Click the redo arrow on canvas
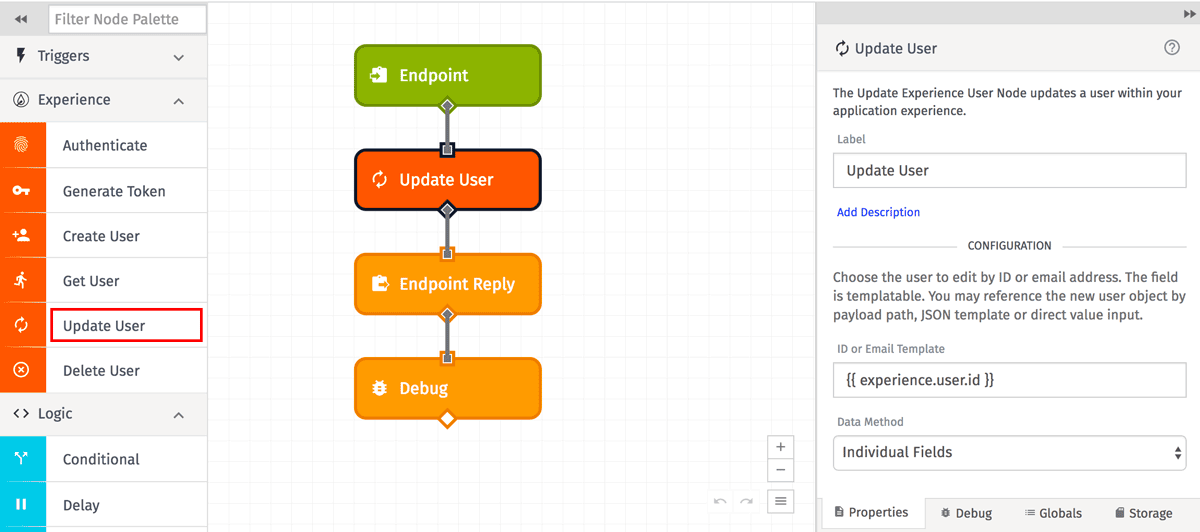The width and height of the screenshot is (1200, 532). tap(745, 500)
